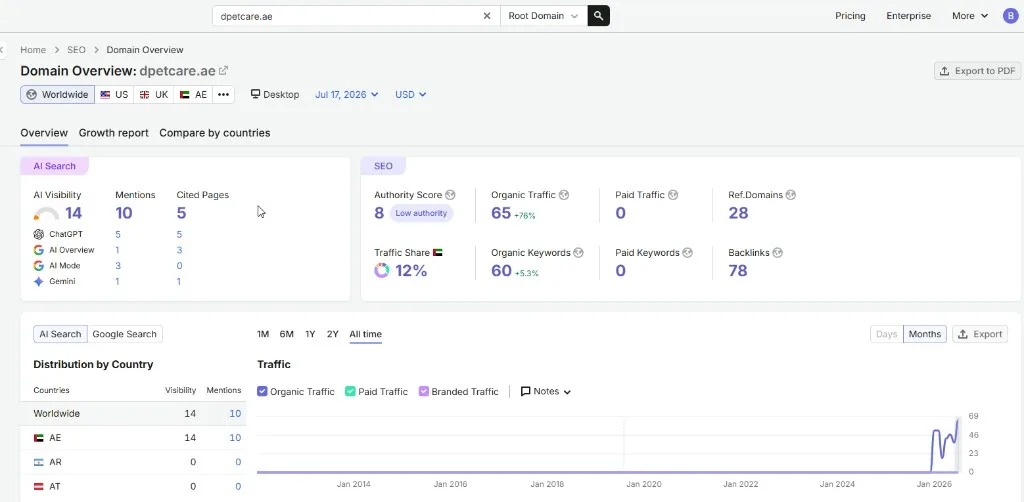The height and width of the screenshot is (502, 1024).
Task: Open the Notes dropdown
Action: 546,392
